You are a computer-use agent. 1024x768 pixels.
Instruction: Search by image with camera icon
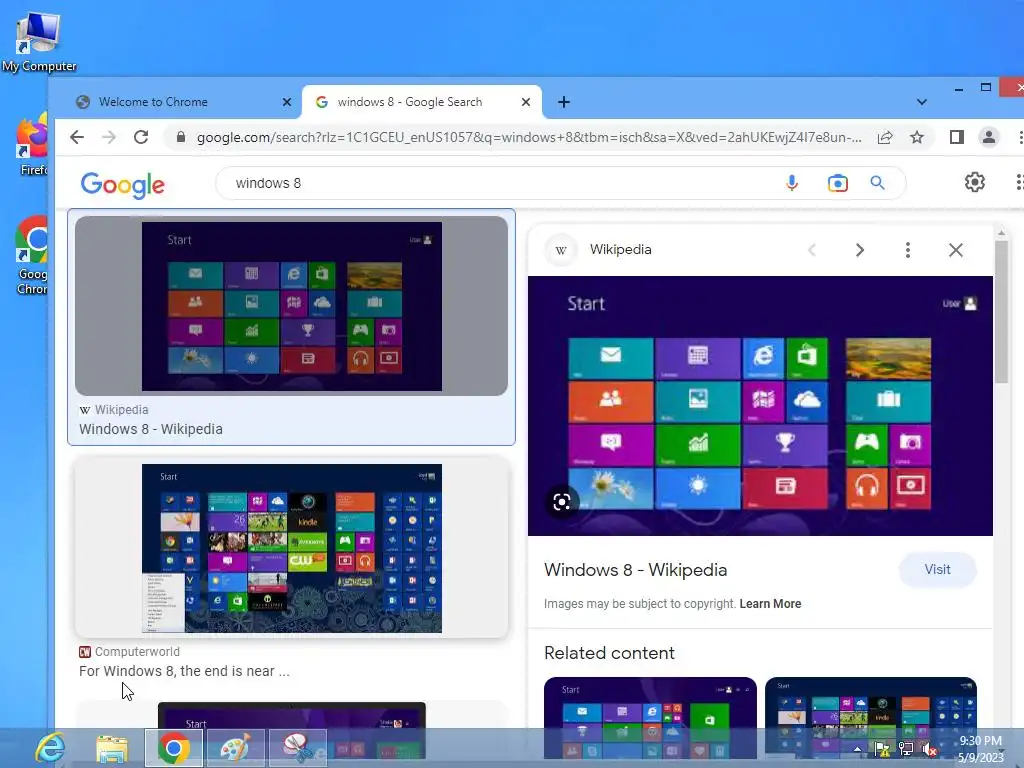837,183
